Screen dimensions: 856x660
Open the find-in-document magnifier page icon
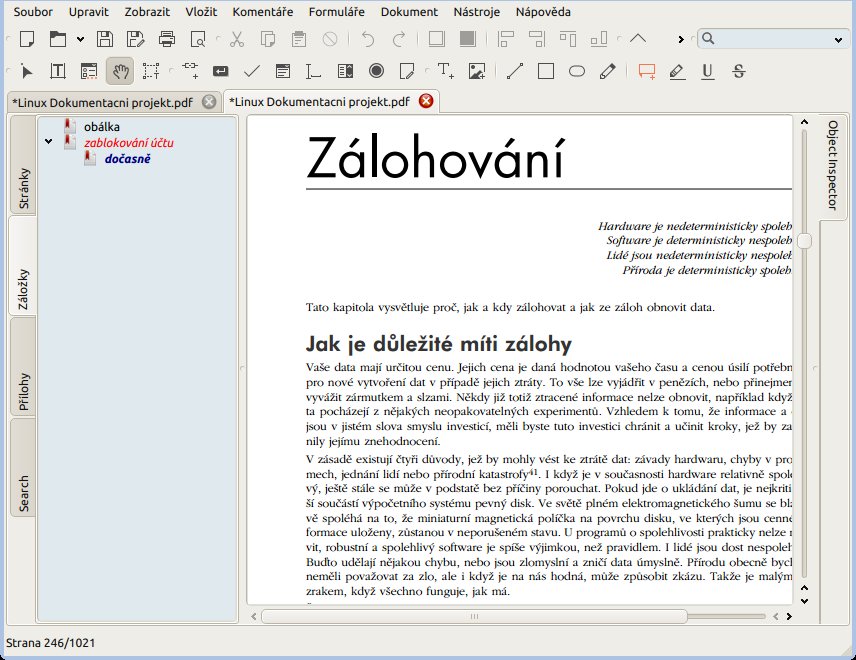point(198,39)
